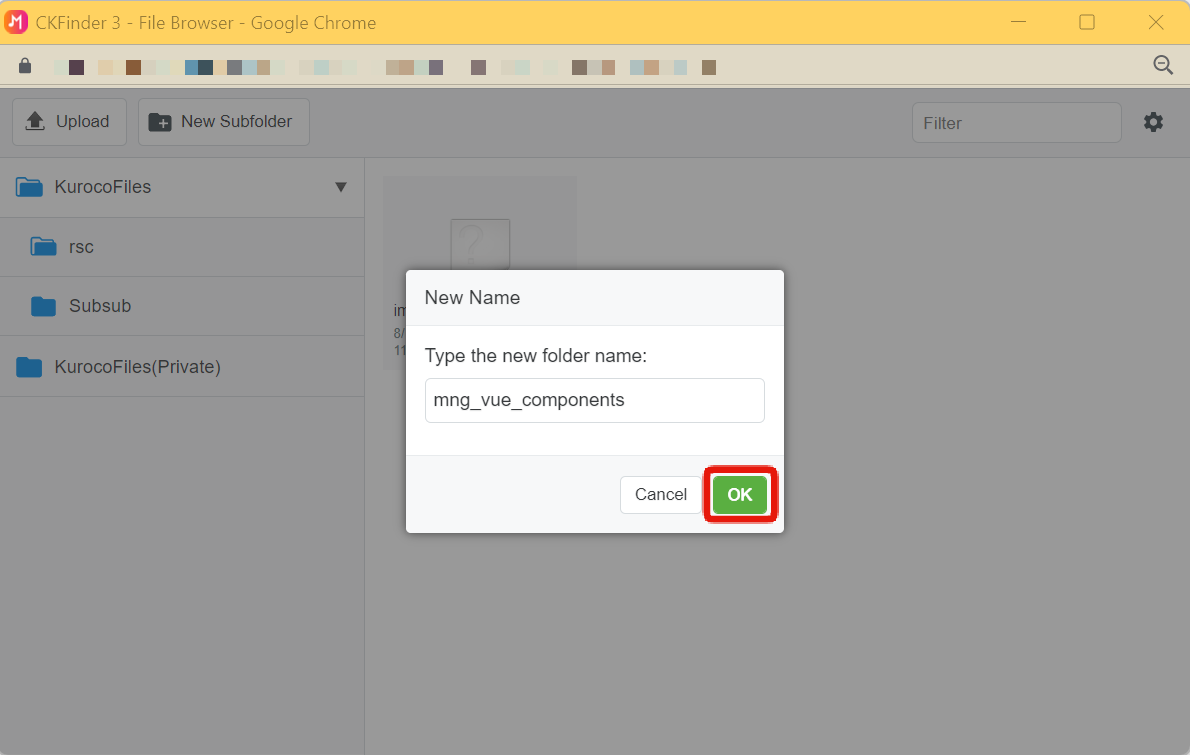Cancel the New Name dialog
This screenshot has width=1190, height=755.
coord(660,494)
